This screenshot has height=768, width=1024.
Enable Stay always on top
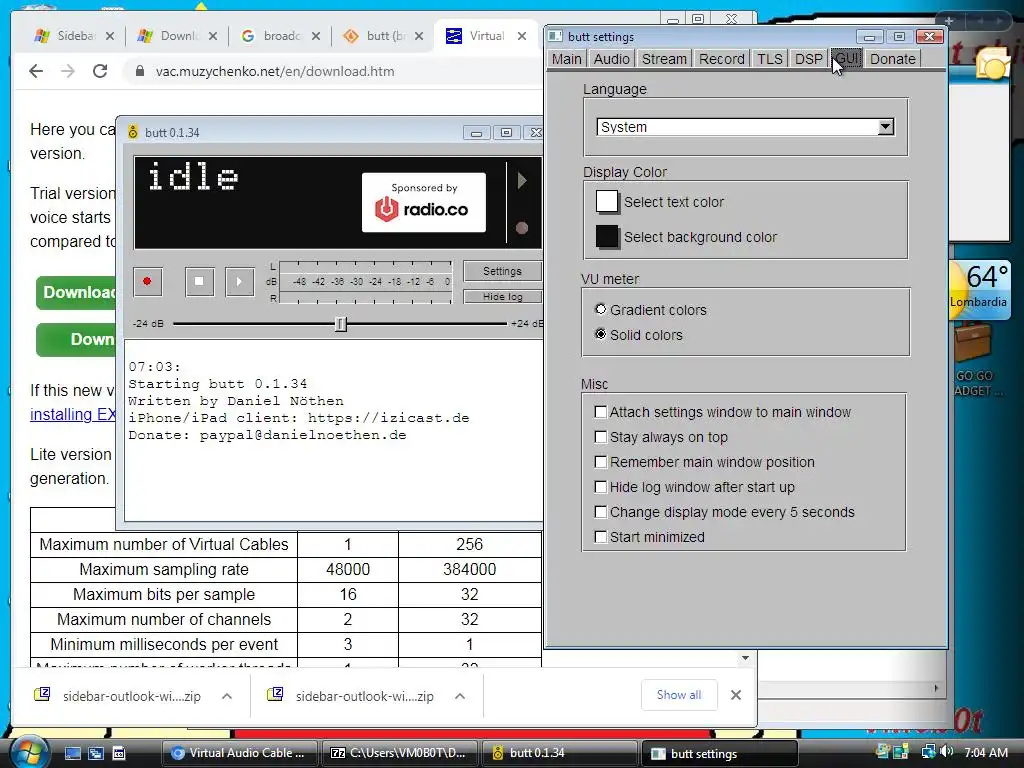click(600, 436)
